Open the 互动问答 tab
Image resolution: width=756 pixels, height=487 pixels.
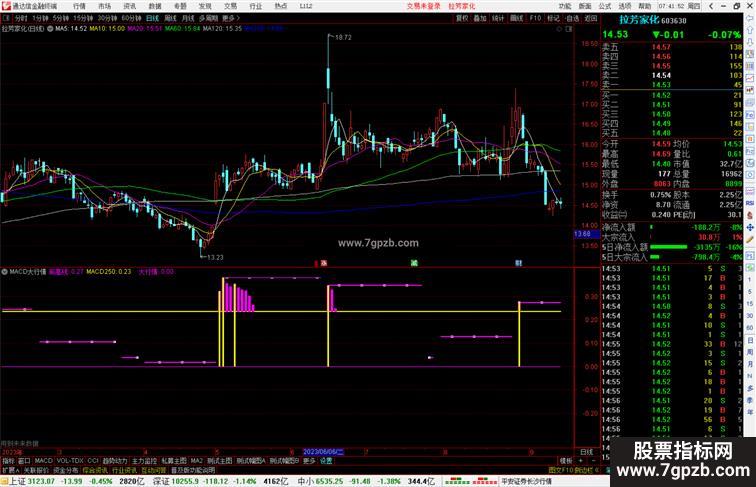(154, 470)
